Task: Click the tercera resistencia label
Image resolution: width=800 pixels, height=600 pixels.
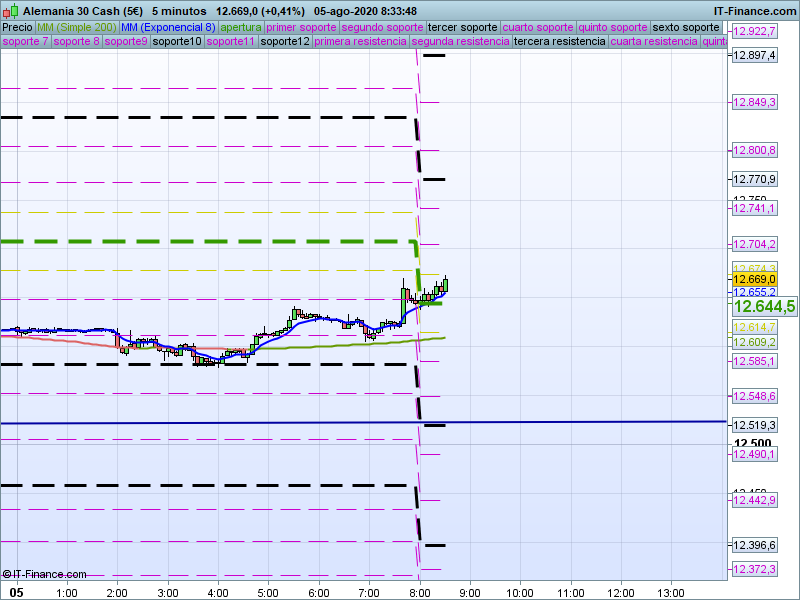Action: [x=558, y=42]
